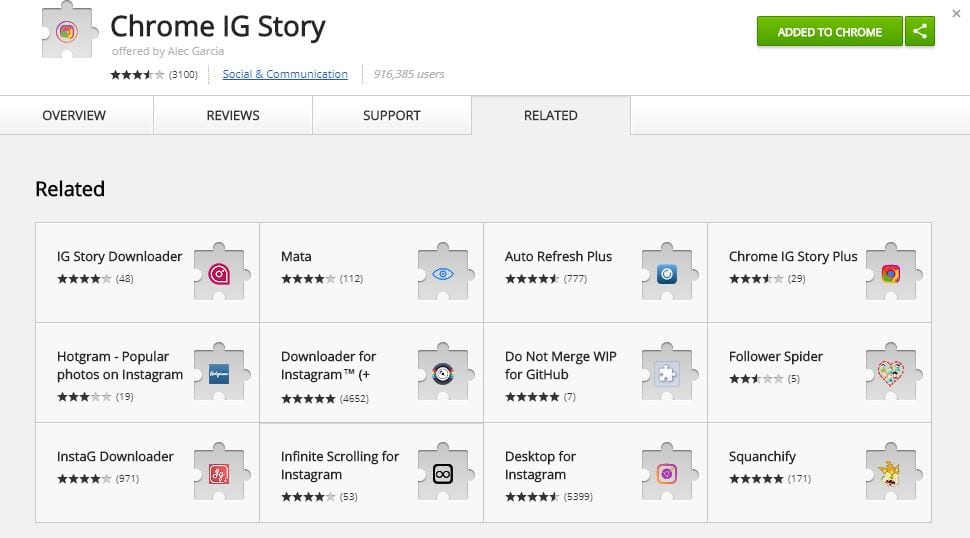Click the Auto Refresh Plus (777) rating
The width and height of the screenshot is (970, 538).
coord(546,279)
